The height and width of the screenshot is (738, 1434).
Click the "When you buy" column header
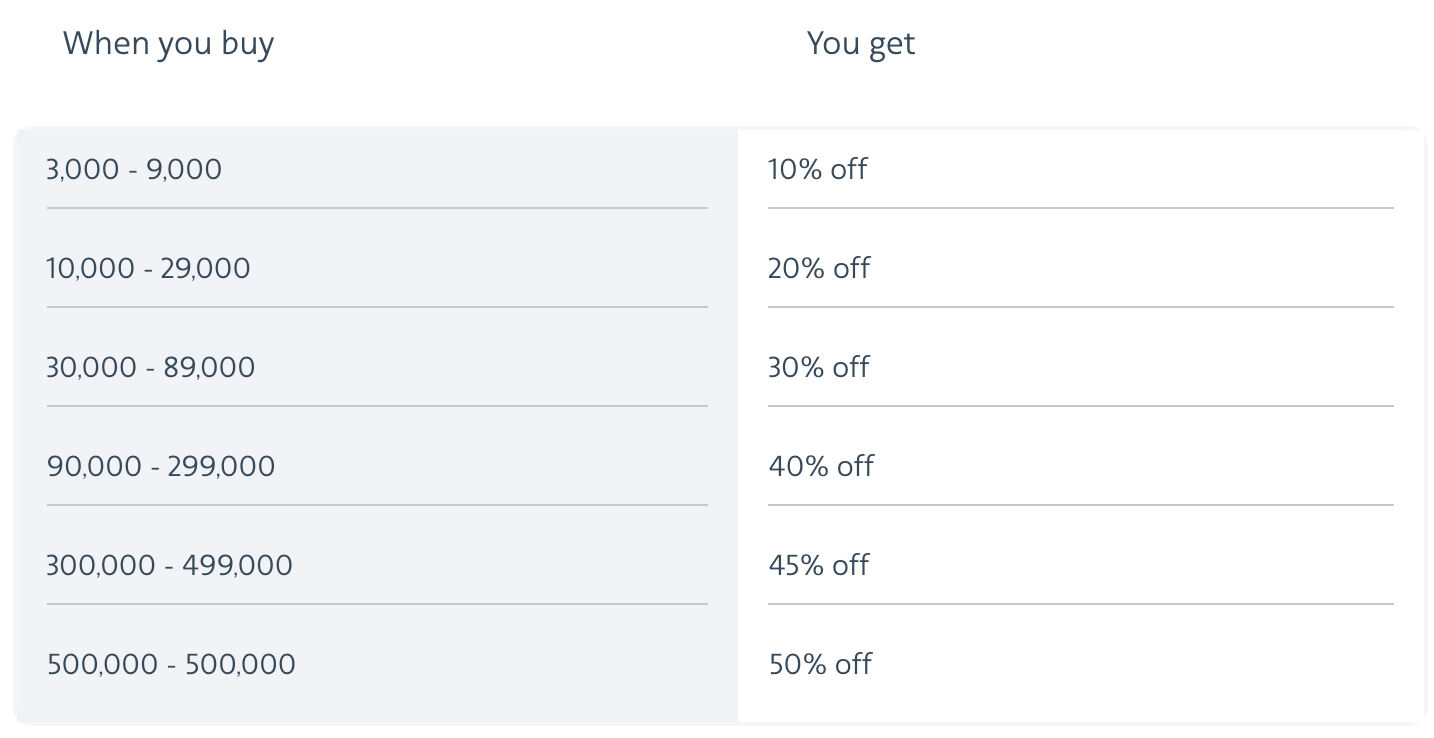click(168, 44)
